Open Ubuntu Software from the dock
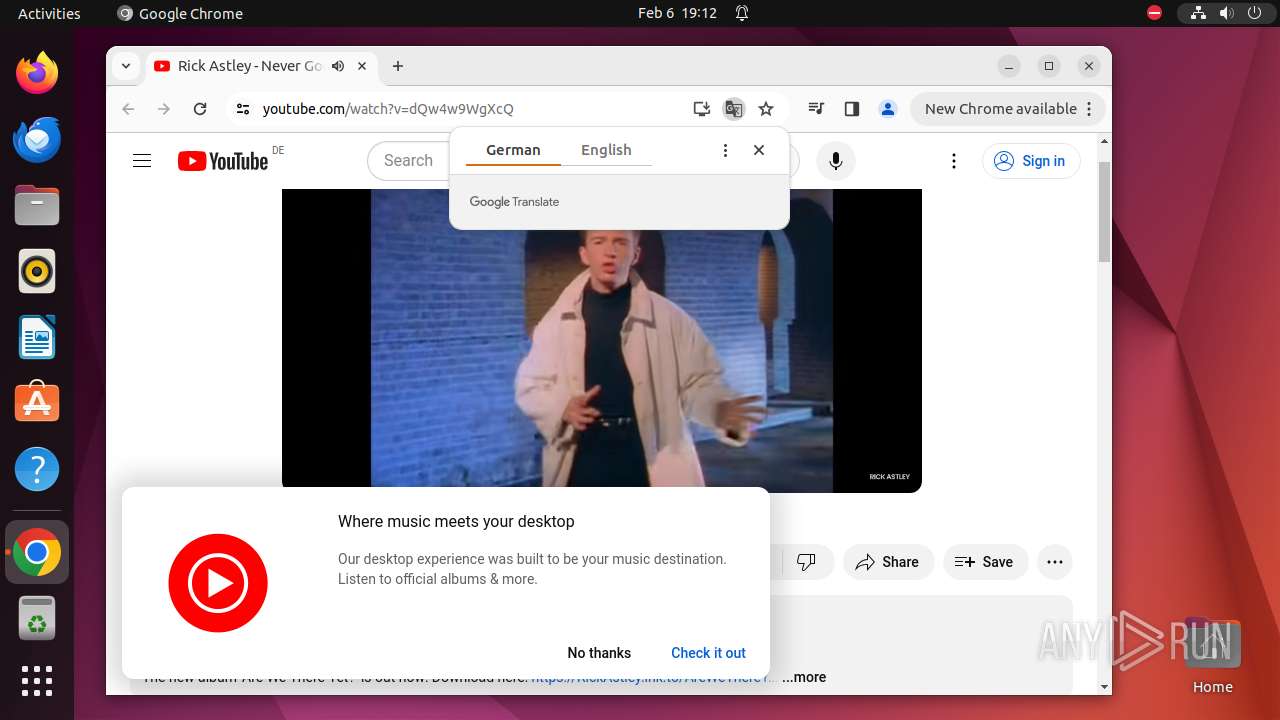Image resolution: width=1280 pixels, height=720 pixels. pyautogui.click(x=37, y=403)
